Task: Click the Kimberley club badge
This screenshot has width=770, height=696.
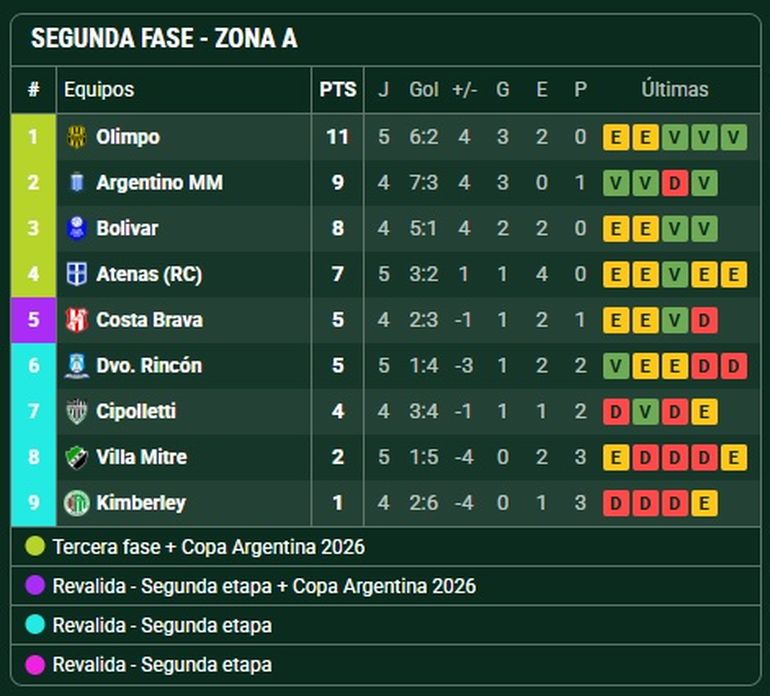Action: tap(77, 503)
